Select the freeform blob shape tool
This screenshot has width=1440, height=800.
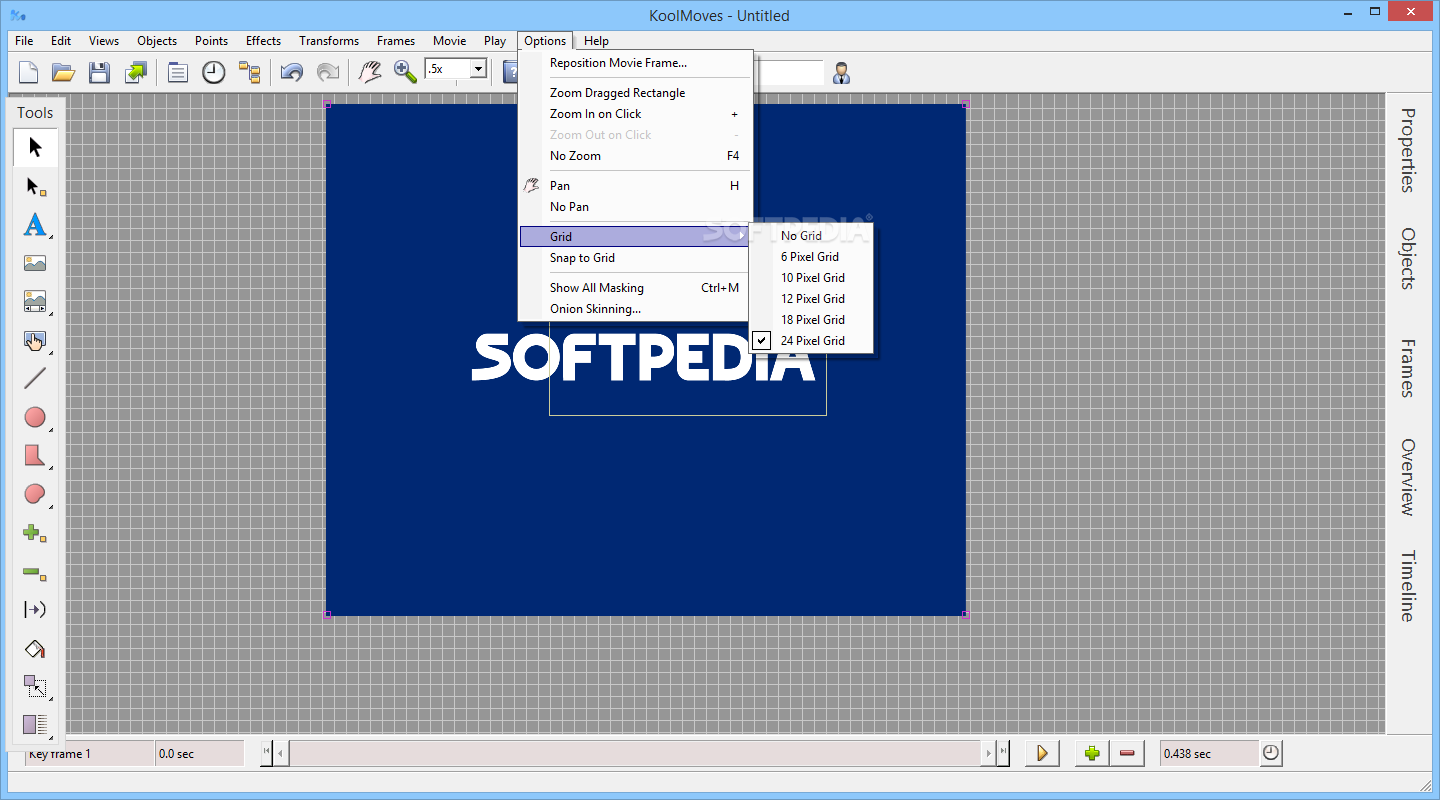click(x=35, y=494)
